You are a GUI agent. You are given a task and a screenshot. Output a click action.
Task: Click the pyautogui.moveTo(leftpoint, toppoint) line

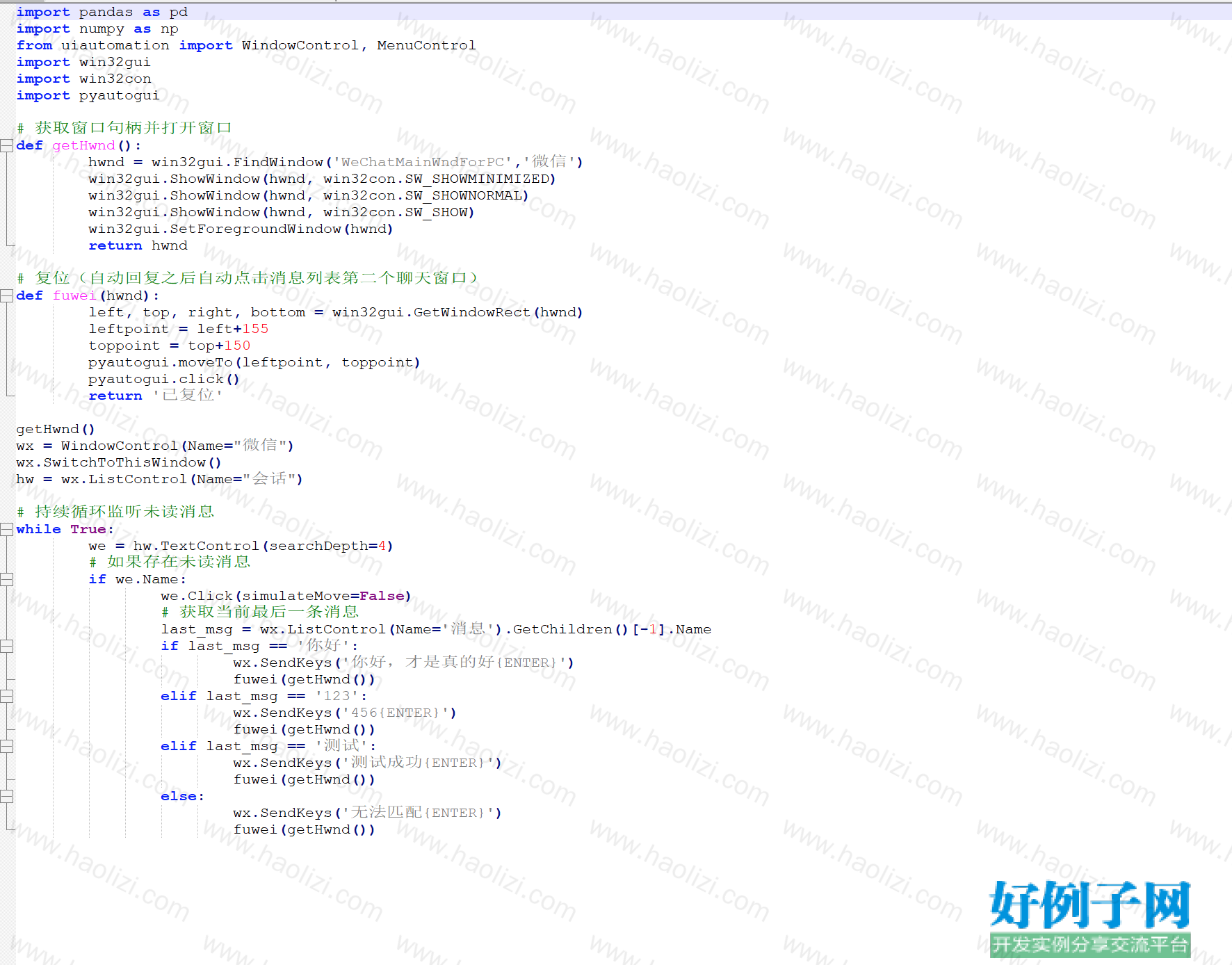point(254,362)
